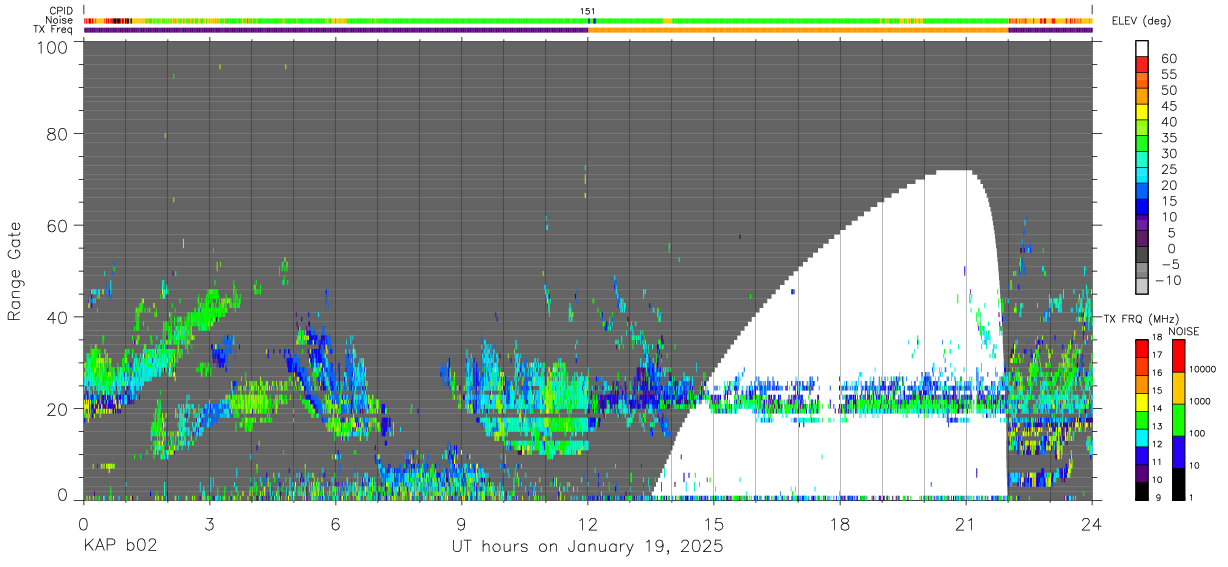Click the '100' tick on the Range Gate axis
Image resolution: width=1228 pixels, height=567 pixels.
(52, 46)
